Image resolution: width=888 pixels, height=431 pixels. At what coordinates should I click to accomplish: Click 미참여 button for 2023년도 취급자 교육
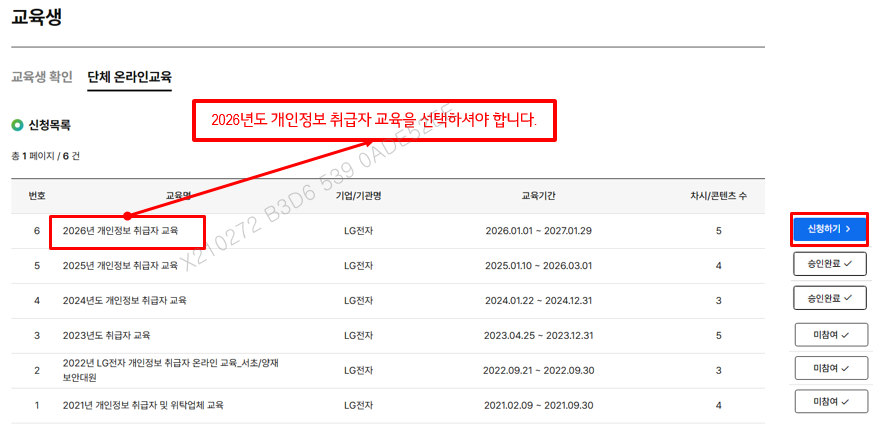click(x=829, y=334)
